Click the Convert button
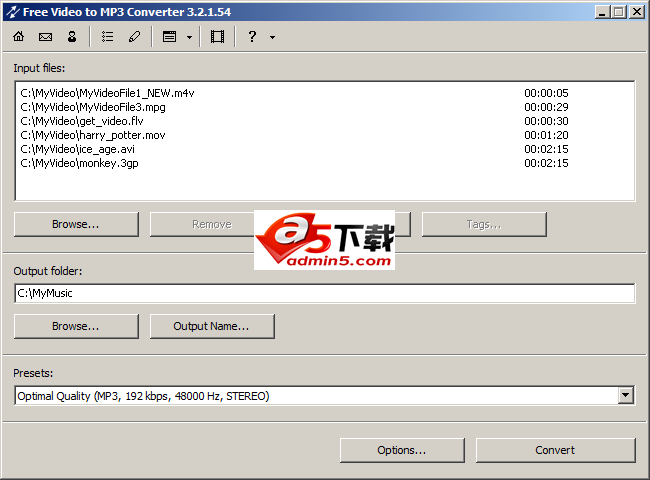Image resolution: width=650 pixels, height=480 pixels. click(555, 450)
